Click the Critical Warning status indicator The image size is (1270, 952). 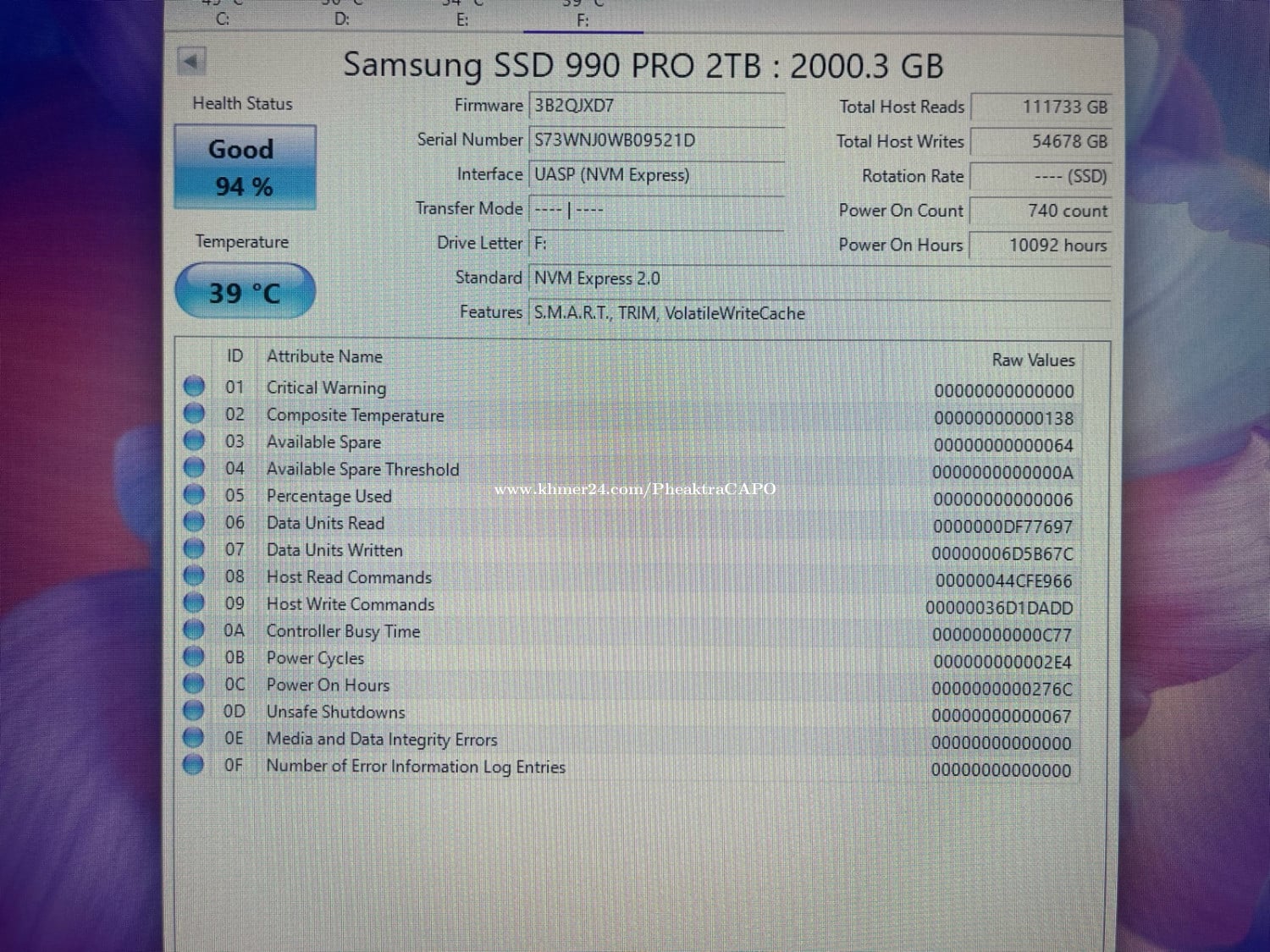pos(194,387)
